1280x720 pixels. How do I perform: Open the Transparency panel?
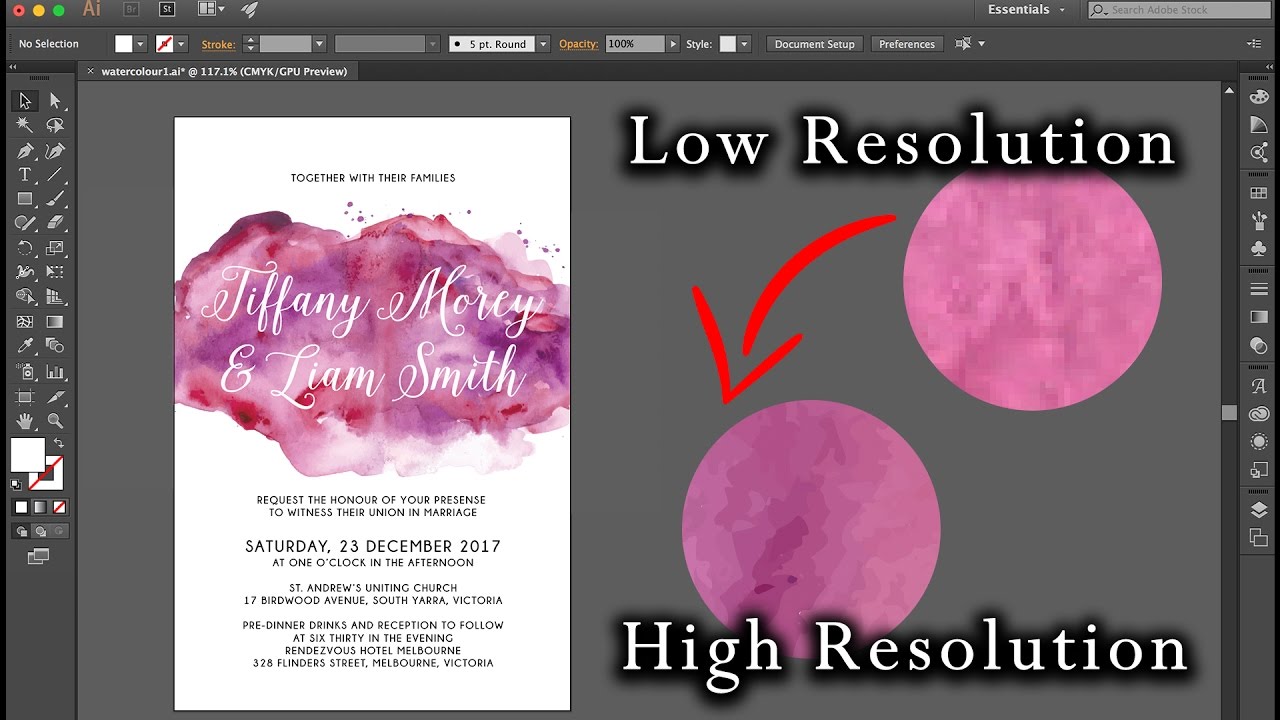[1259, 345]
